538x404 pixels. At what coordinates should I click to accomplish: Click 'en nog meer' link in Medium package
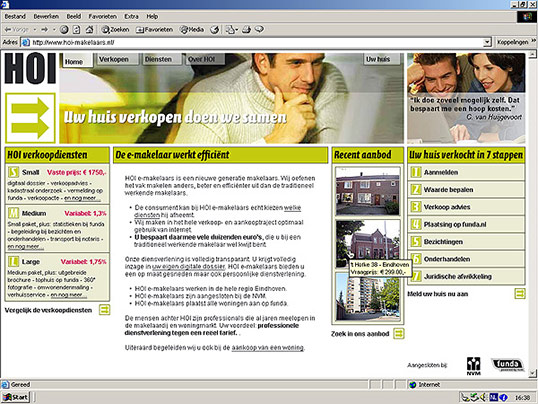click(x=25, y=246)
